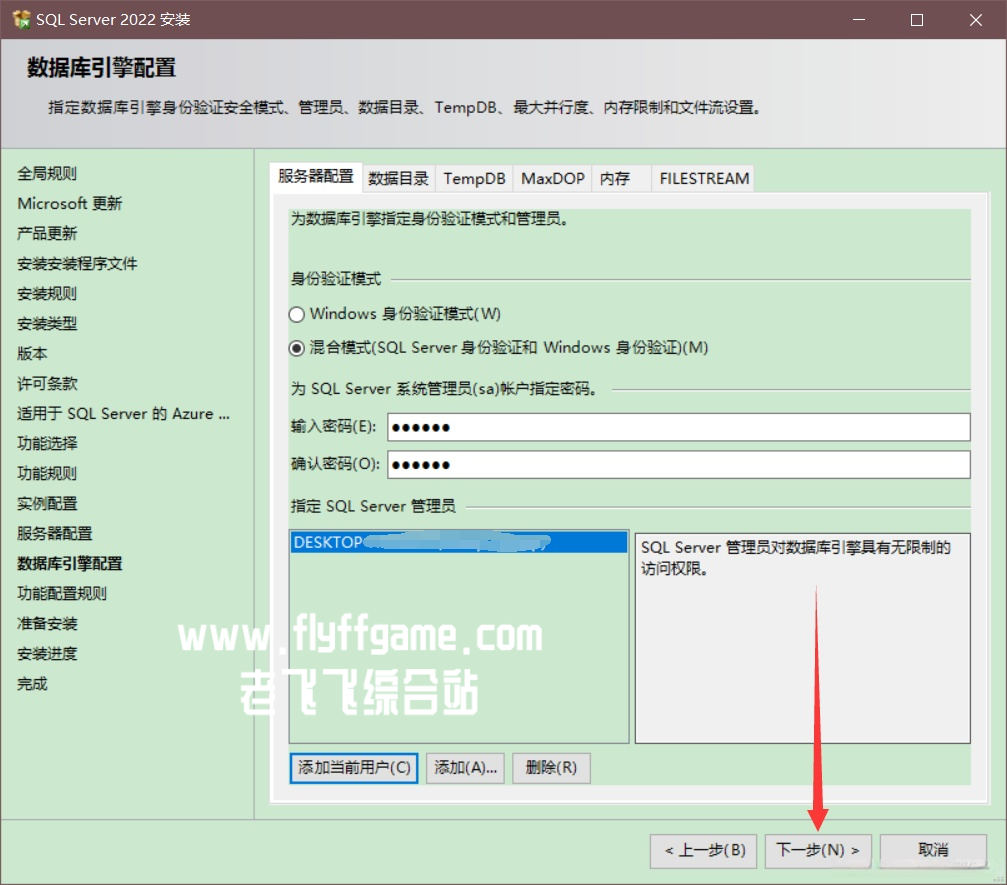Click 安装进度 step in sidebar
1007x885 pixels.
pos(47,654)
